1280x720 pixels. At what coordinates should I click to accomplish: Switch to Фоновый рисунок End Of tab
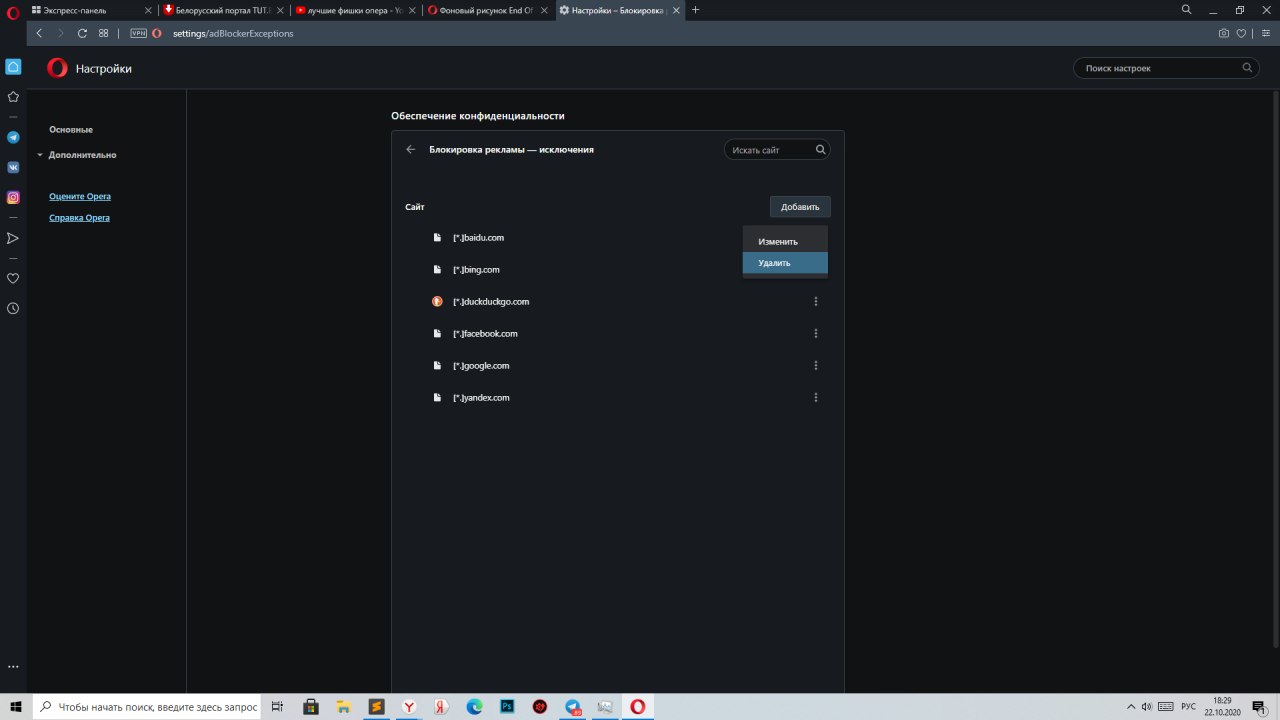[x=488, y=10]
